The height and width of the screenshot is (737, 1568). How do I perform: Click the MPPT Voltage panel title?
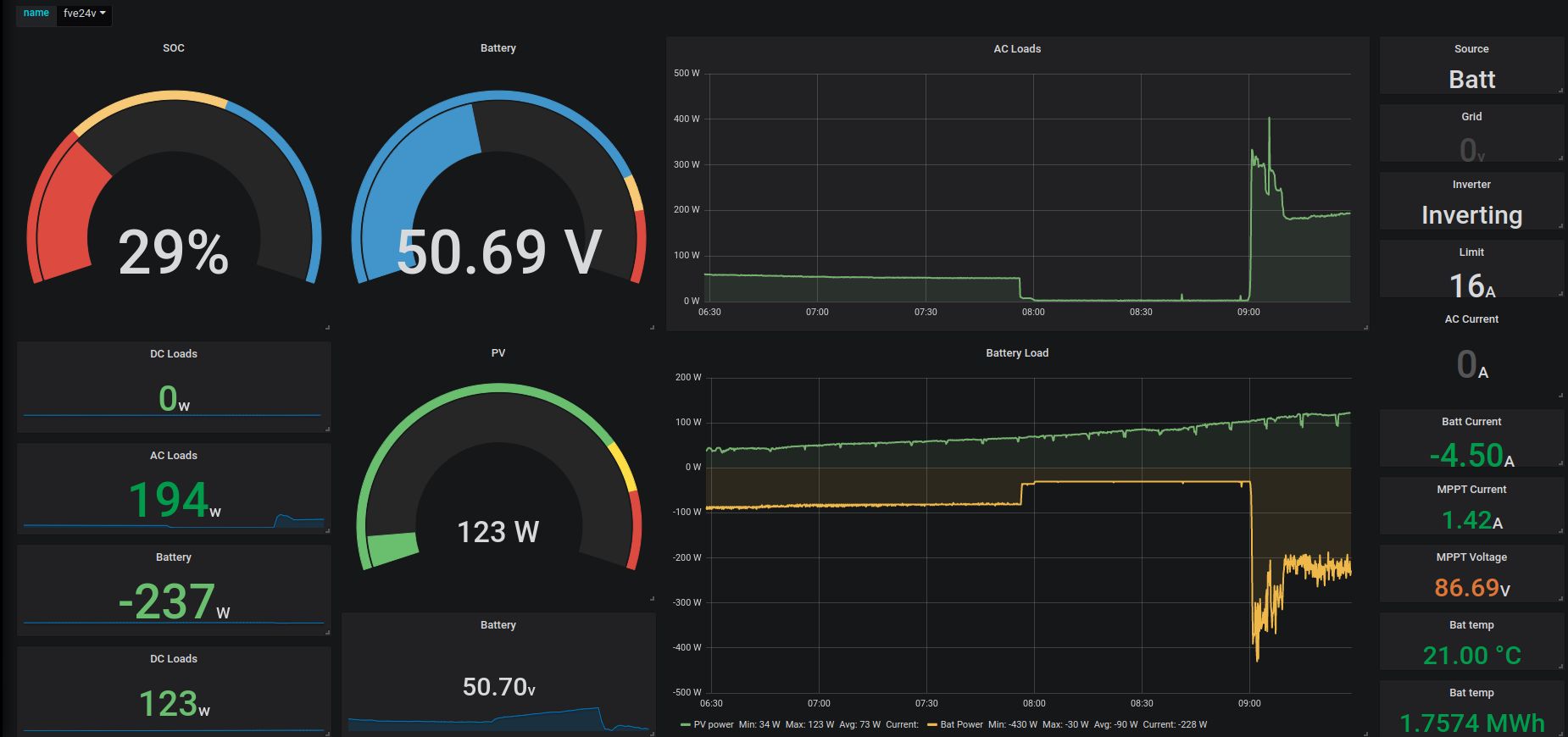click(1471, 557)
